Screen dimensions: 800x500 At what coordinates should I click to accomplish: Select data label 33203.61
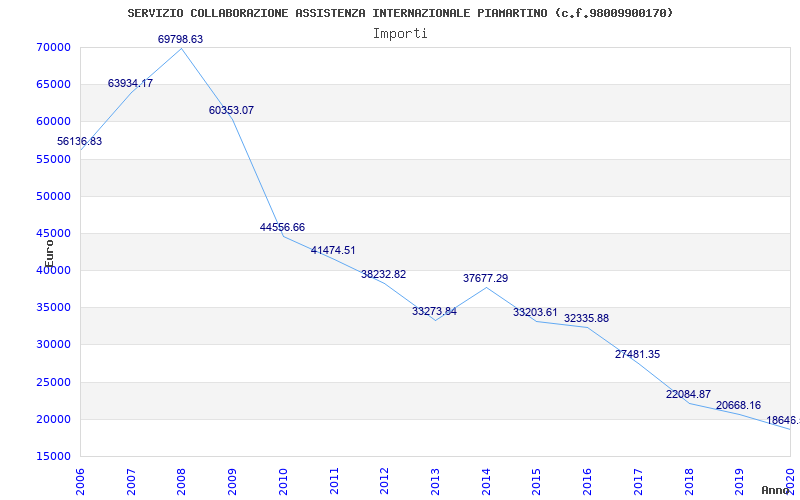pyautogui.click(x=535, y=312)
